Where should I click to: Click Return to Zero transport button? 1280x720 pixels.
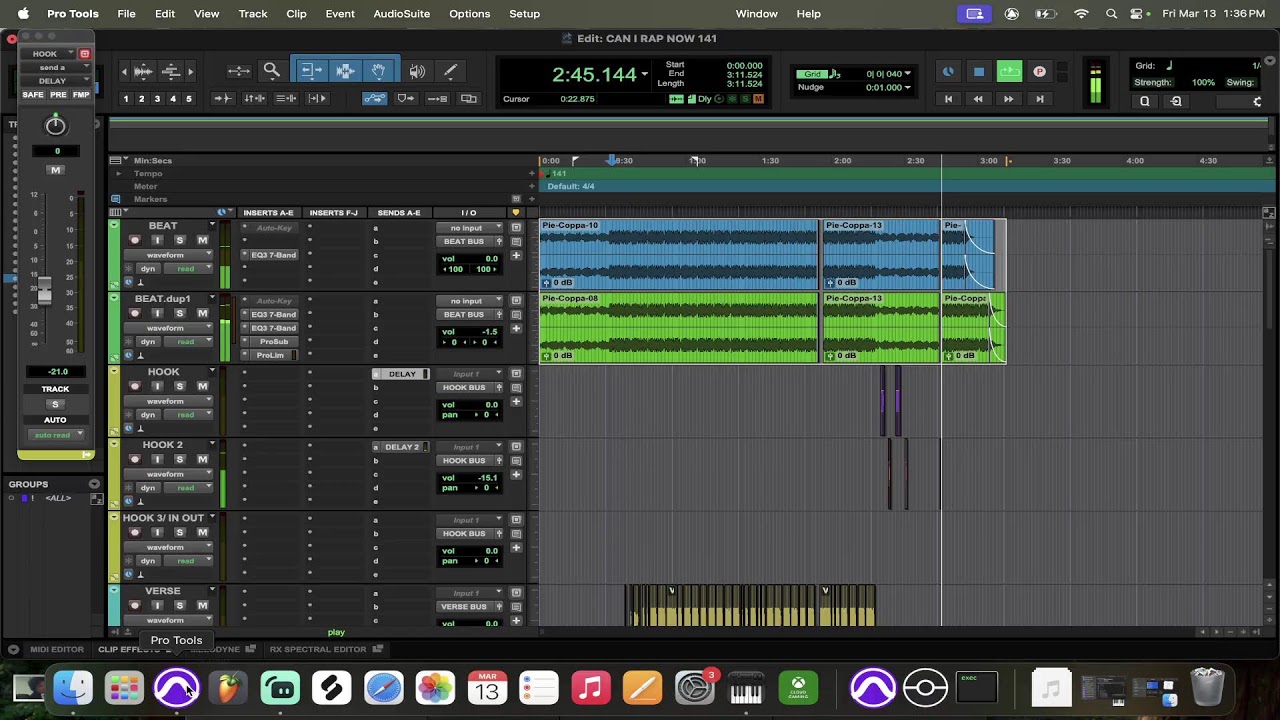click(948, 99)
